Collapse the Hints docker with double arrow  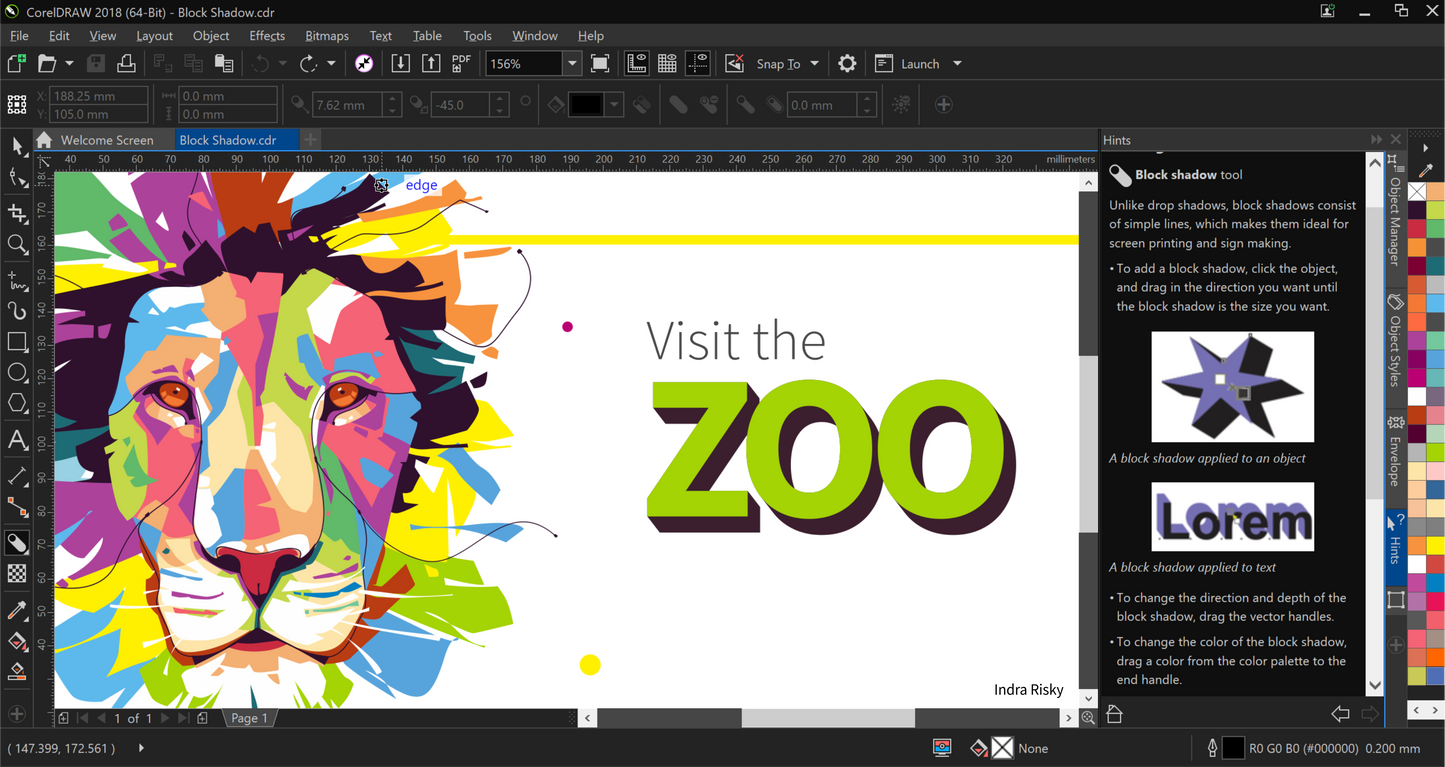1377,140
